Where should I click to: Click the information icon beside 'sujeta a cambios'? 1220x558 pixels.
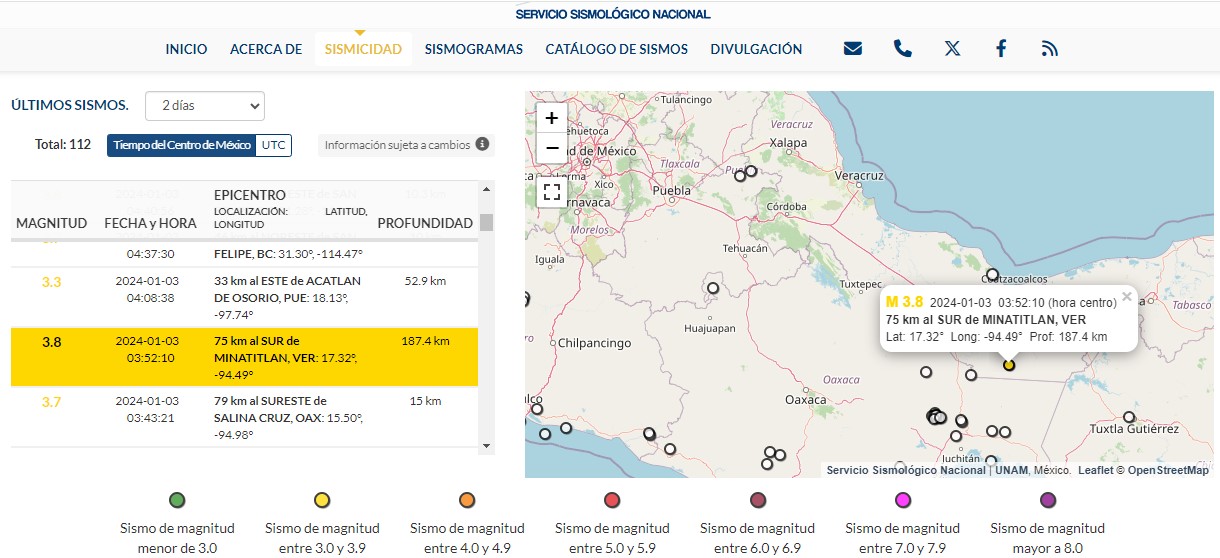coord(482,144)
